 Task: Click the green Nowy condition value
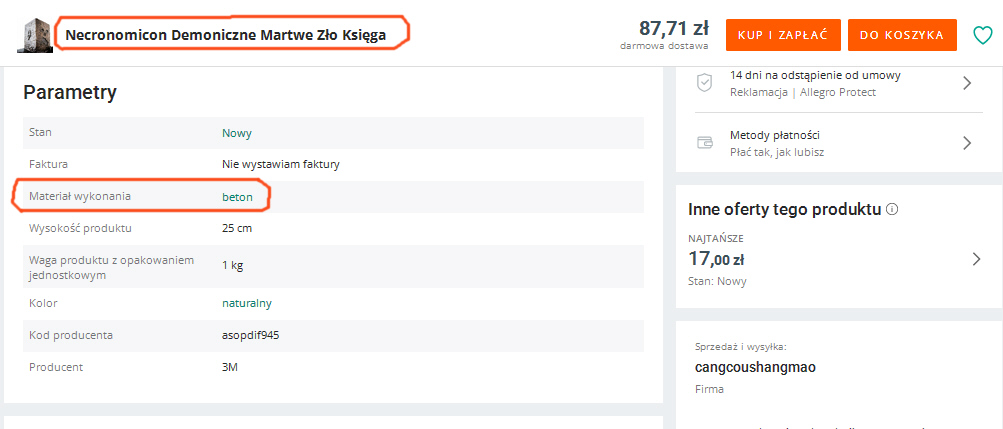(237, 133)
